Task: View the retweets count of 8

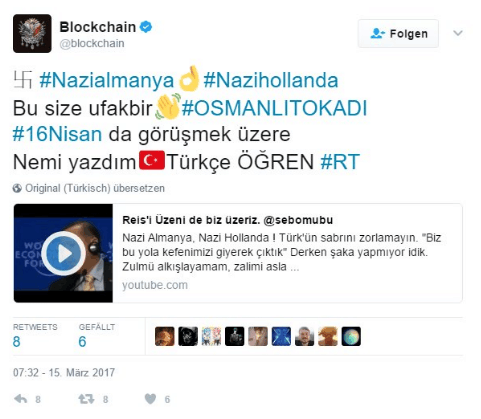Action: pyautogui.click(x=17, y=342)
